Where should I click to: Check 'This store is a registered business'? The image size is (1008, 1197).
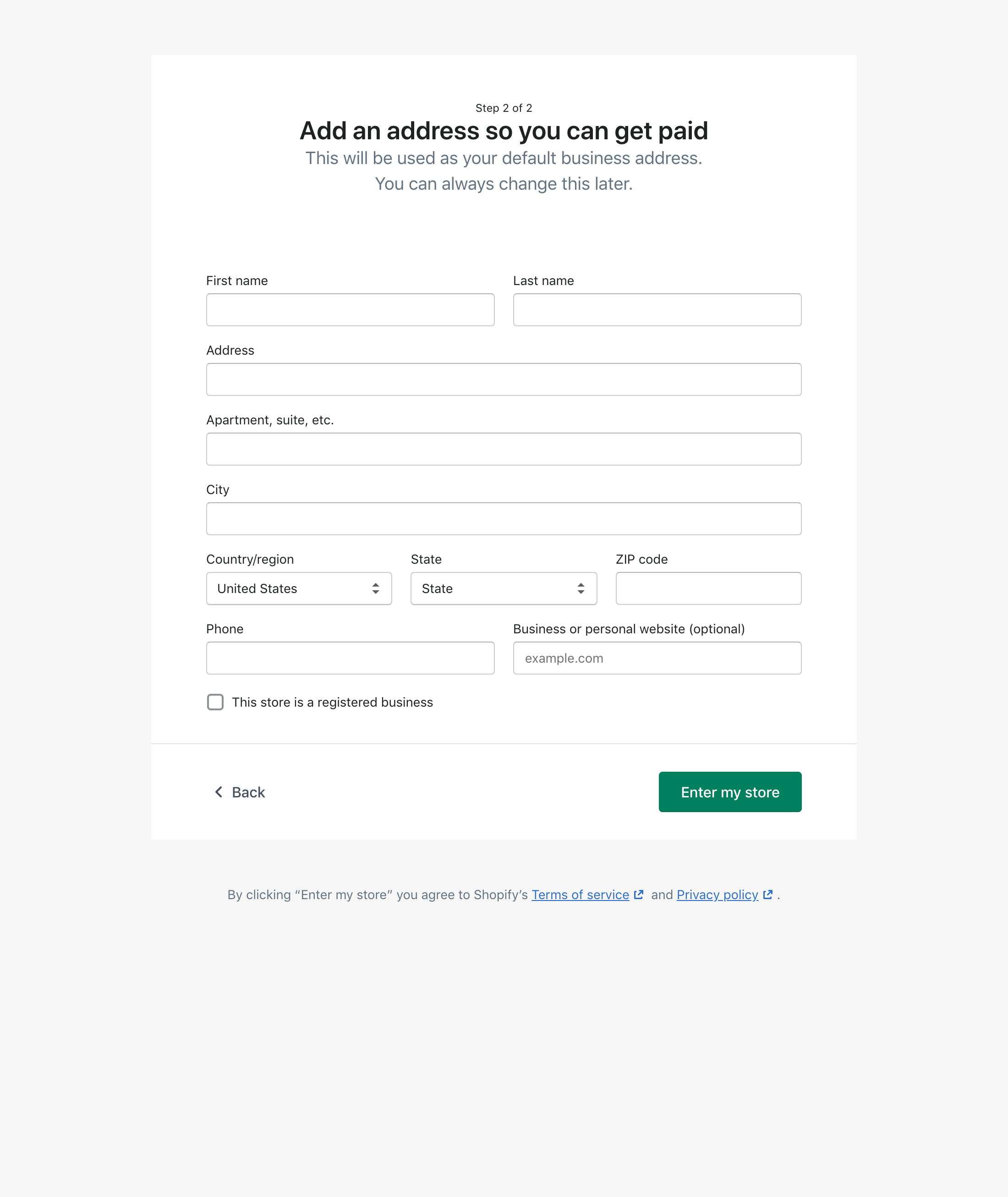click(x=215, y=702)
